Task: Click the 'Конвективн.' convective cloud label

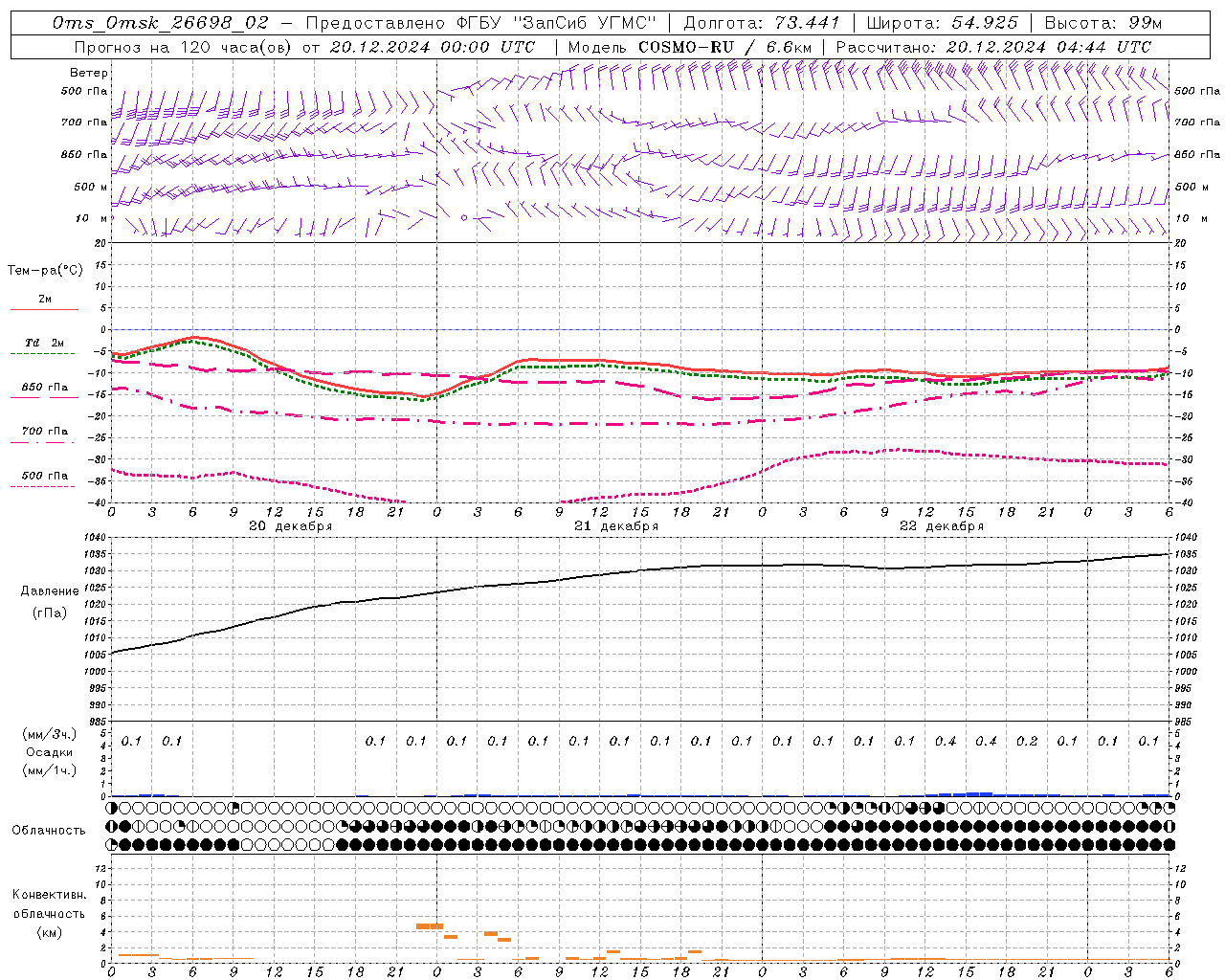Action: 49,895
